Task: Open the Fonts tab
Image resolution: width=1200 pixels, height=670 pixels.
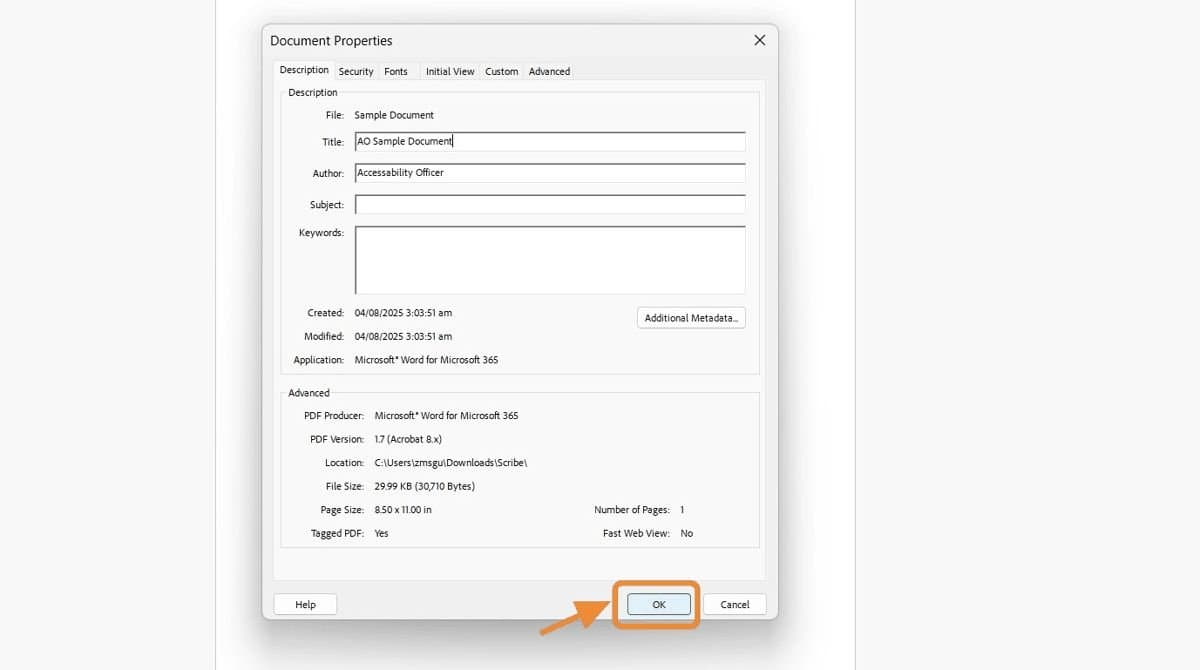Action: coord(396,71)
